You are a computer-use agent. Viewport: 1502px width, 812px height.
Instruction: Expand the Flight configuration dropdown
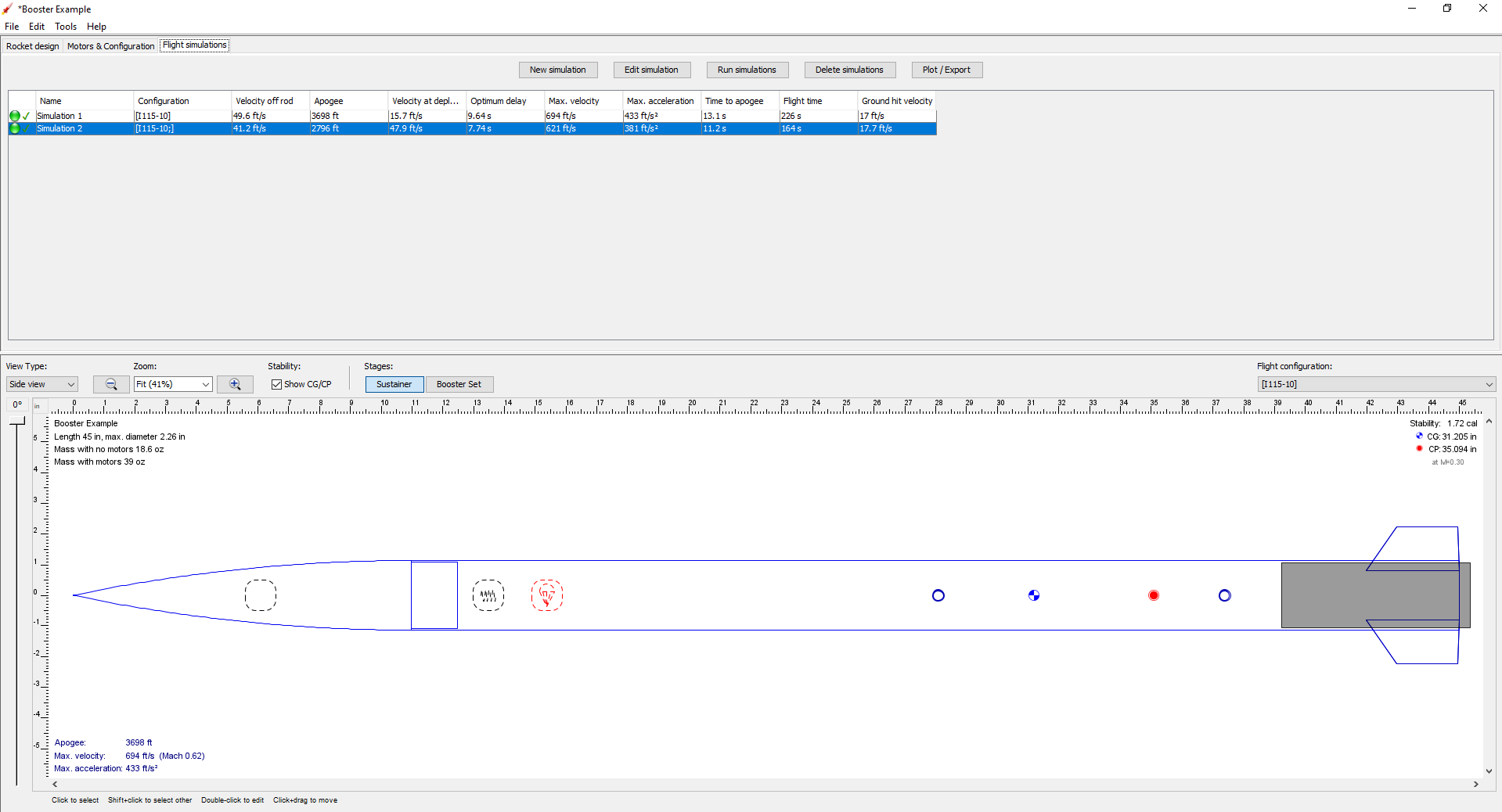pos(1377,384)
